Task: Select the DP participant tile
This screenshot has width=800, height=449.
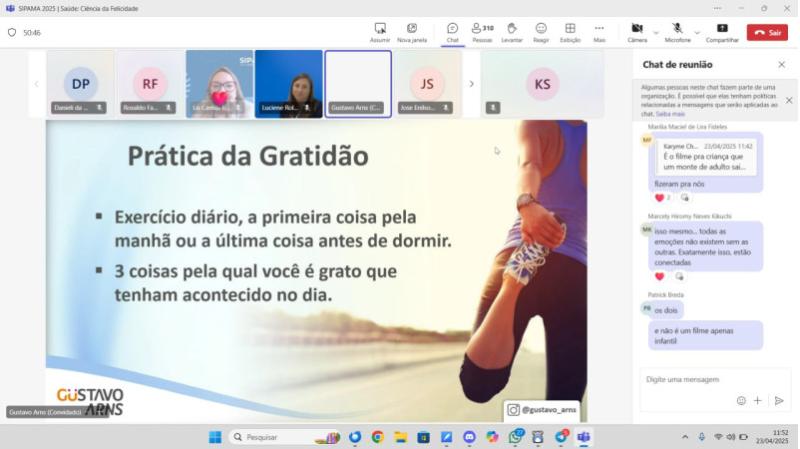Action: pyautogui.click(x=80, y=84)
